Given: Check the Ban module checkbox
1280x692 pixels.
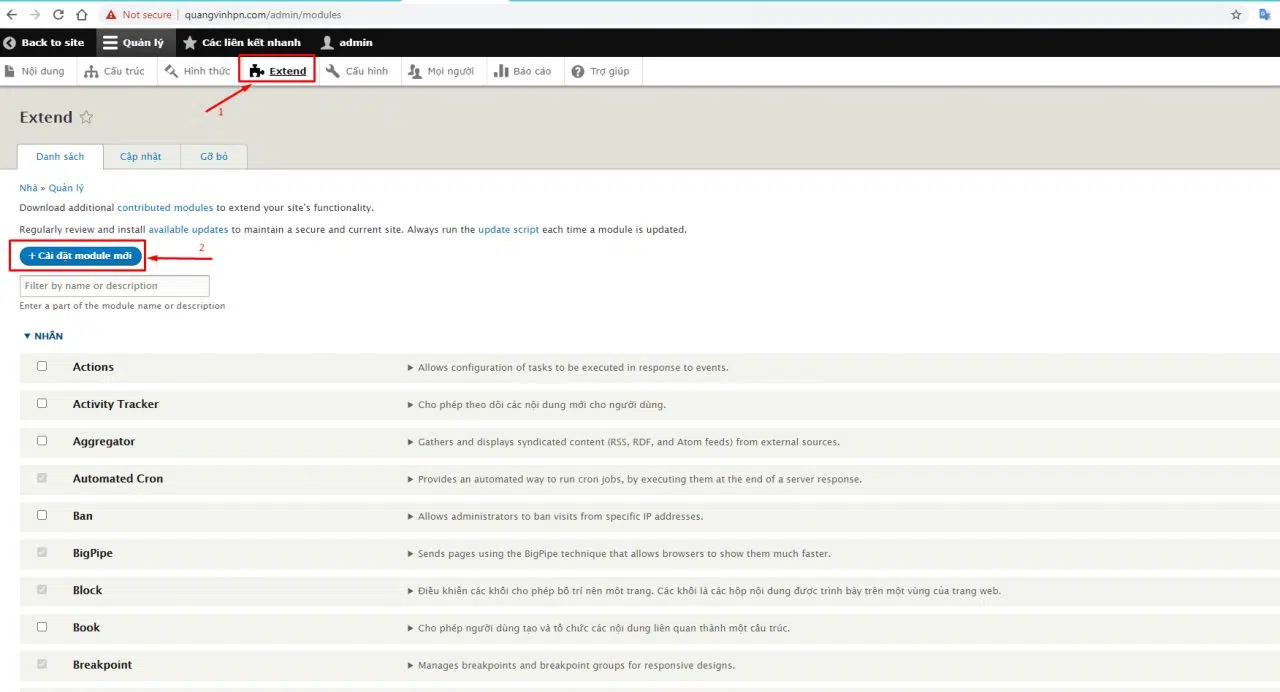Looking at the screenshot, I should click(x=42, y=515).
